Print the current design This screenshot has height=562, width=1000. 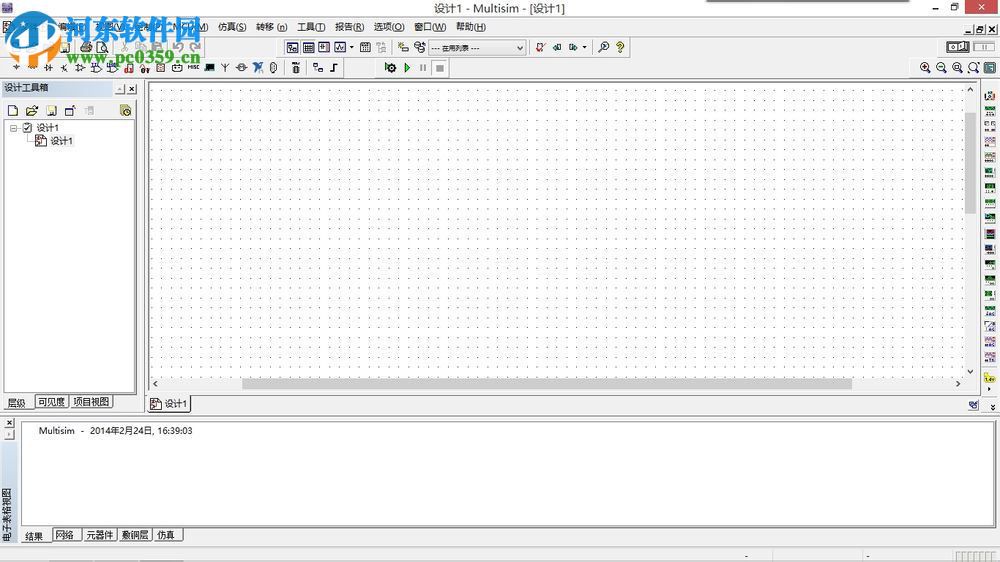pos(86,47)
